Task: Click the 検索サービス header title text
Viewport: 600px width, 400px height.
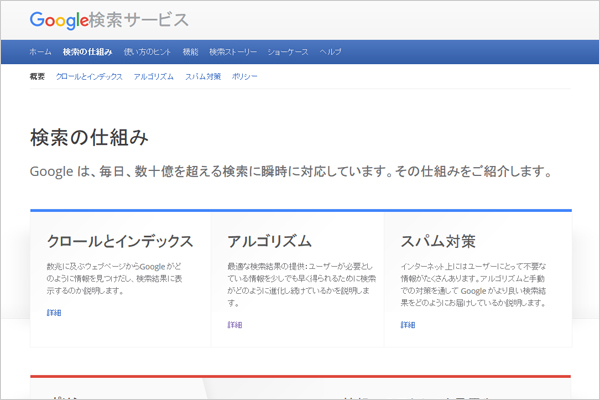Action: point(139,20)
